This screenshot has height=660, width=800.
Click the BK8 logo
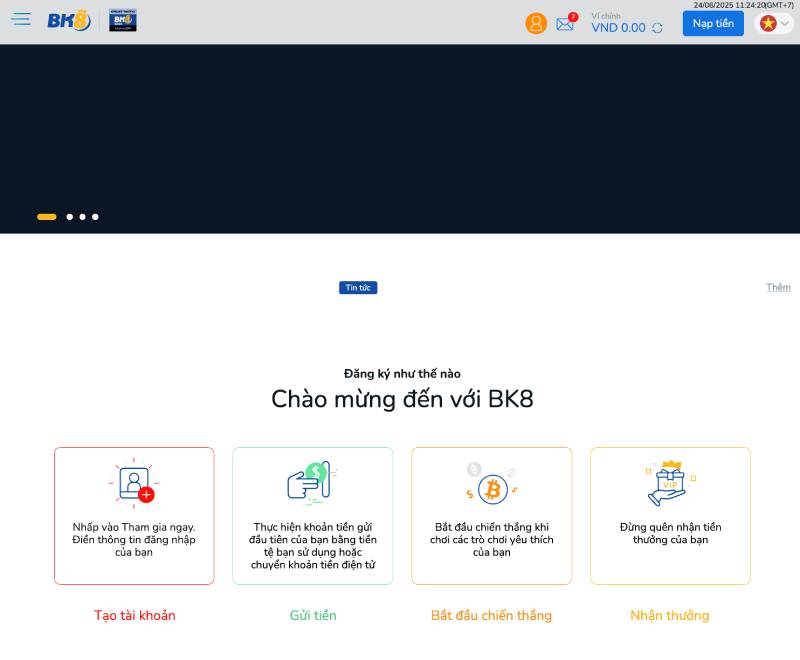[70, 18]
